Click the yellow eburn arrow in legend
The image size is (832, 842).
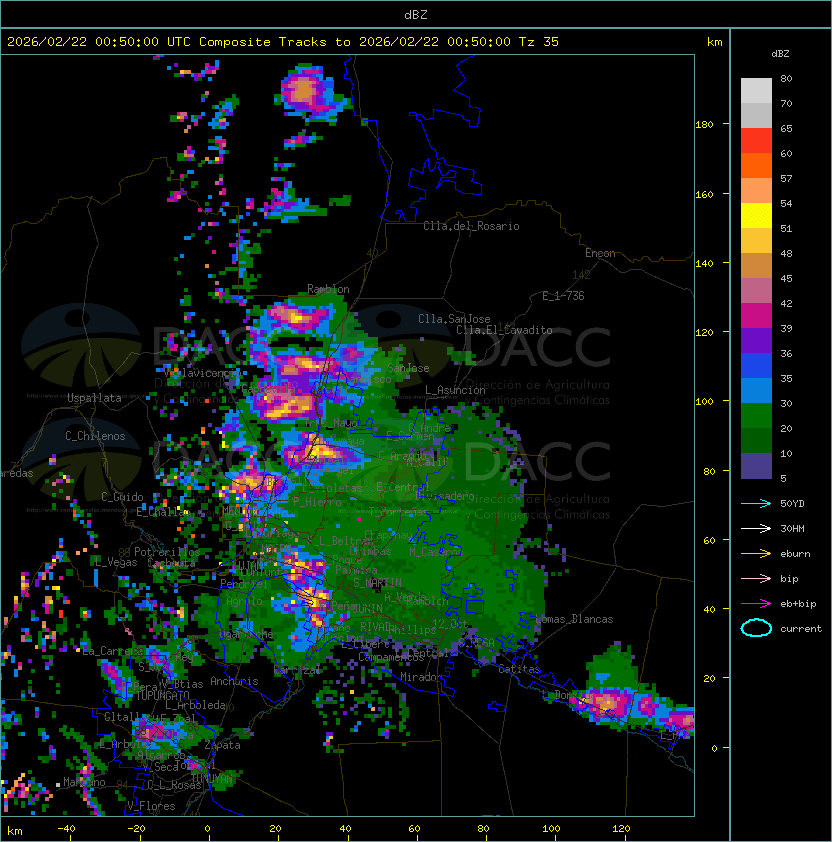(x=756, y=553)
